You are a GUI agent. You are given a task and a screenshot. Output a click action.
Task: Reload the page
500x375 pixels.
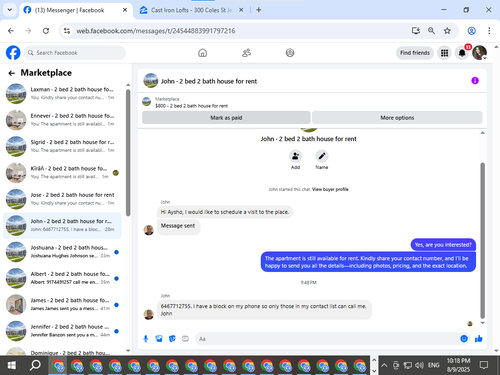(x=46, y=31)
